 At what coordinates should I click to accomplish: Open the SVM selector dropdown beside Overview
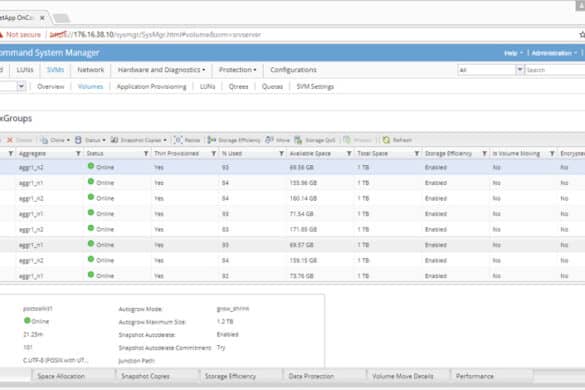[x=21, y=86]
